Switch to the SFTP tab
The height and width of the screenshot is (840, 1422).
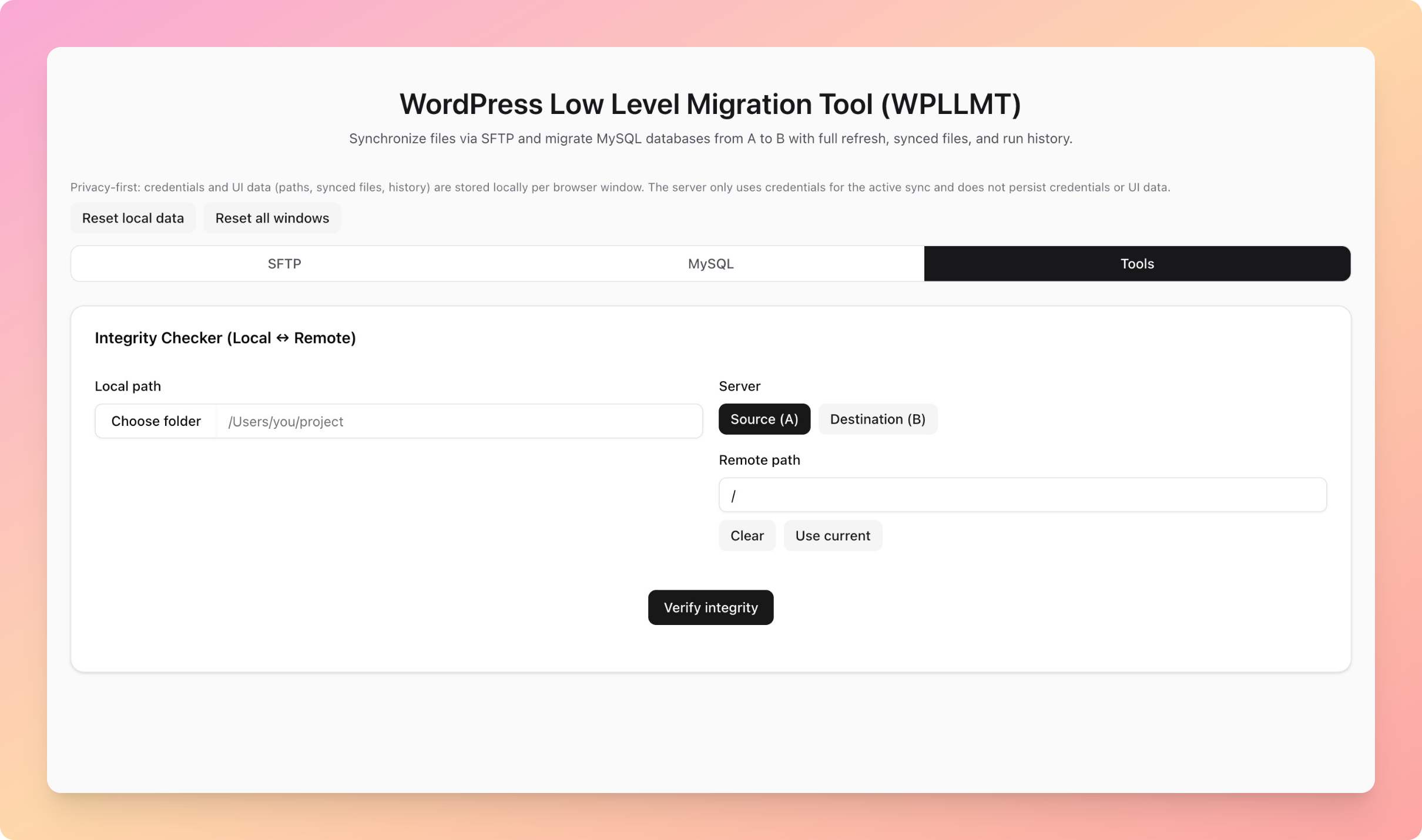[x=284, y=264]
